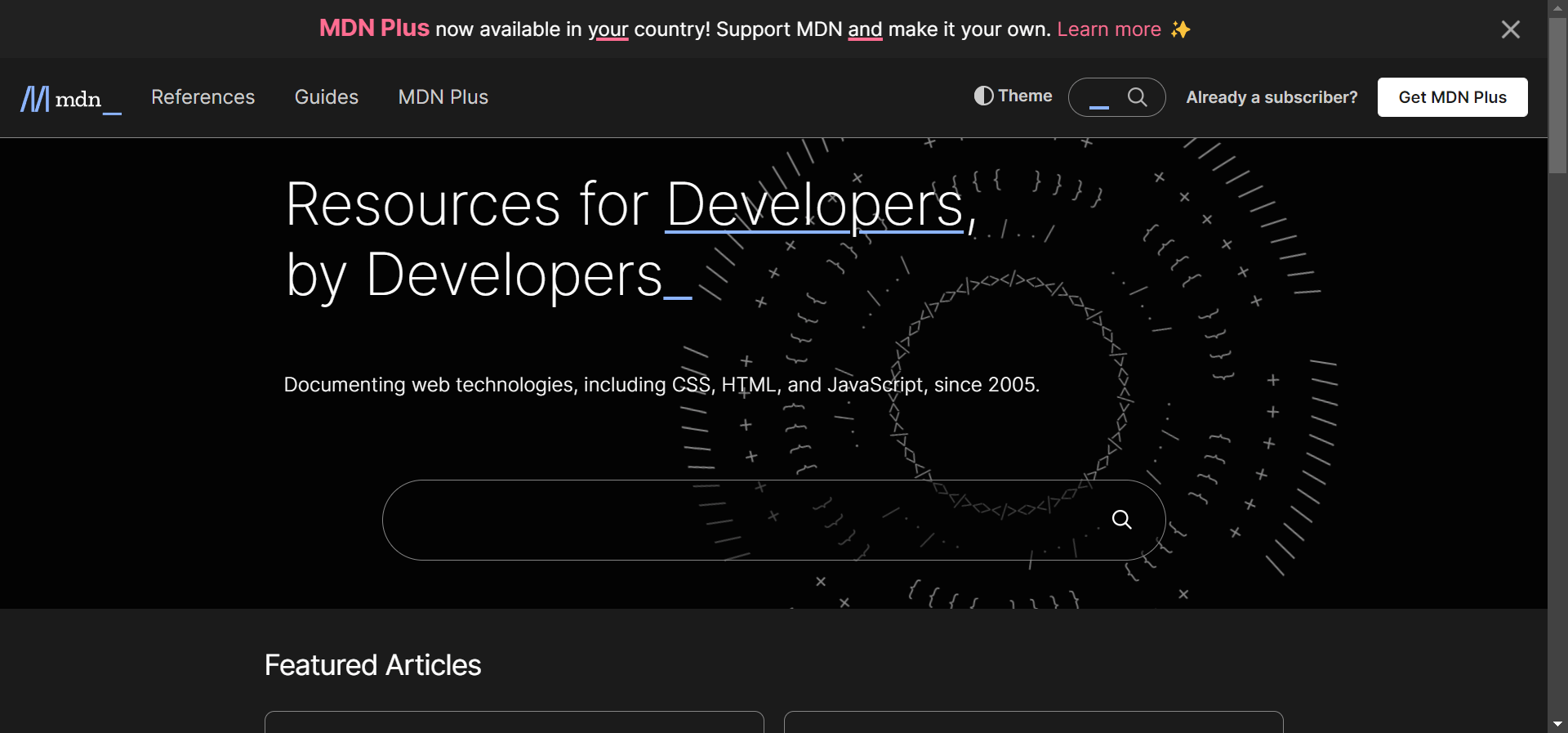Focus the large hero search field
Screen dimensions: 1568x733
tap(773, 520)
